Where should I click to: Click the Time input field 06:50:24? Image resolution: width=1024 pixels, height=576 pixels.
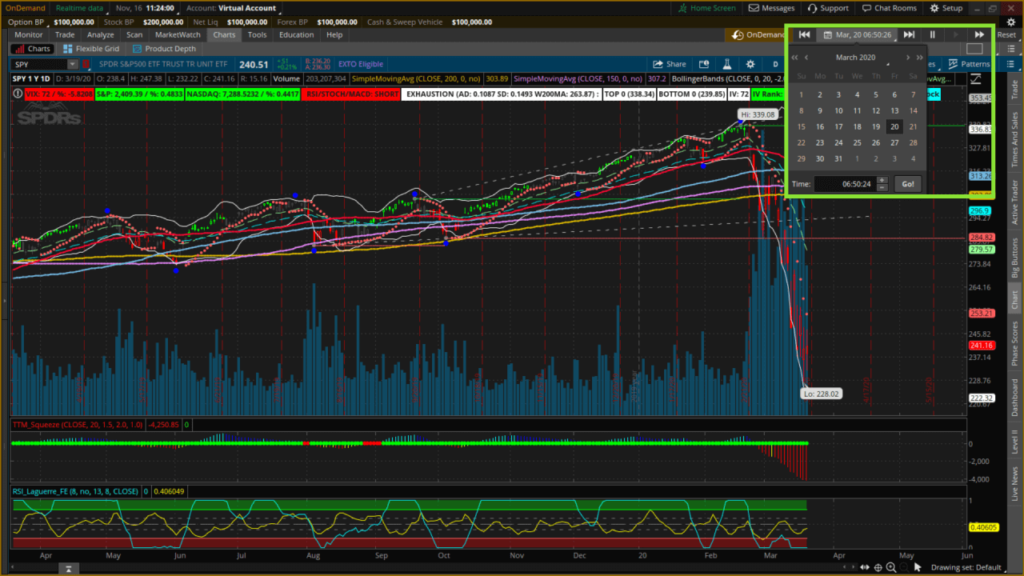click(x=846, y=184)
